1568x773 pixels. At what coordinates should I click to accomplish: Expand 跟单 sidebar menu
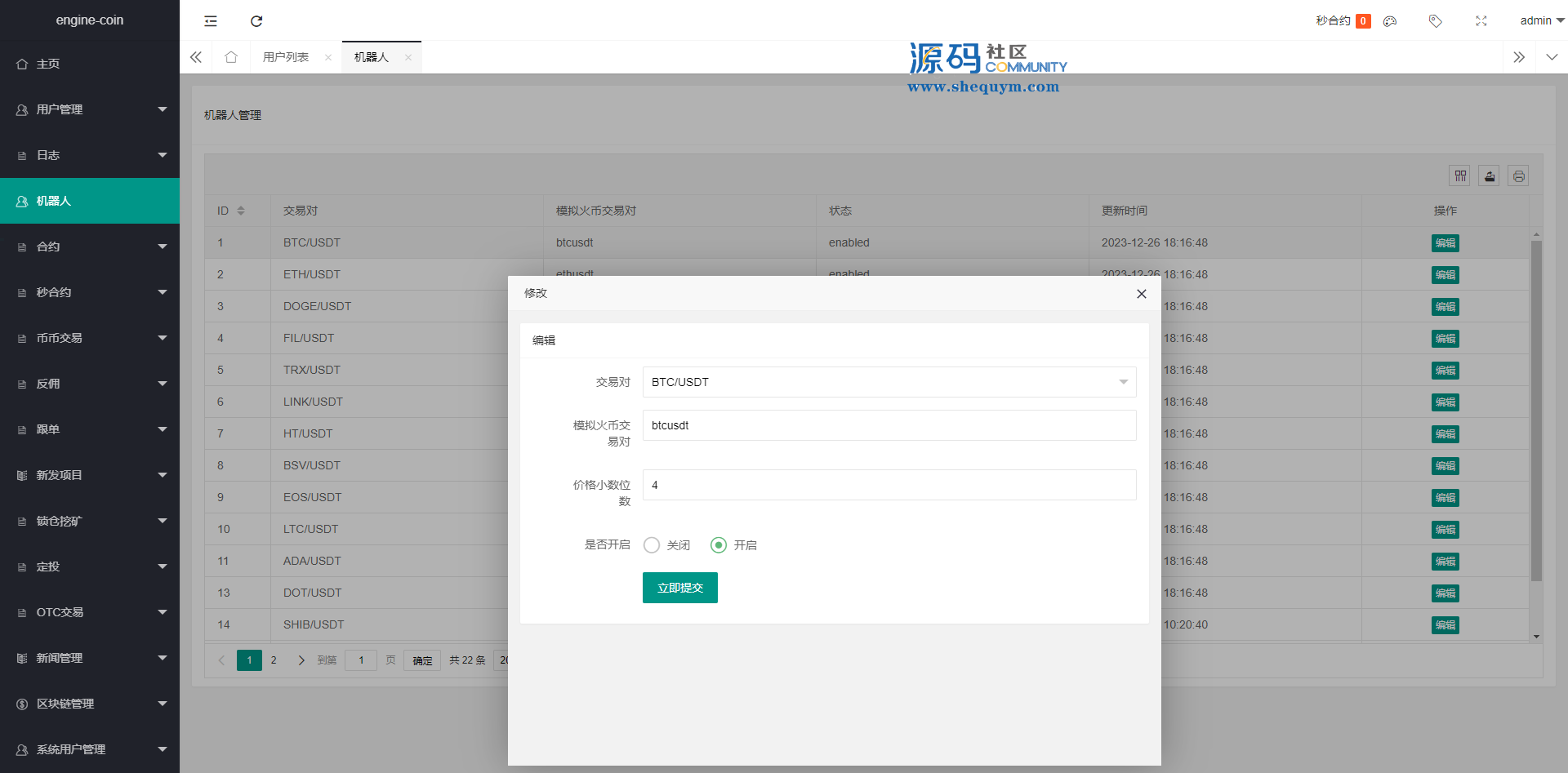(x=90, y=429)
